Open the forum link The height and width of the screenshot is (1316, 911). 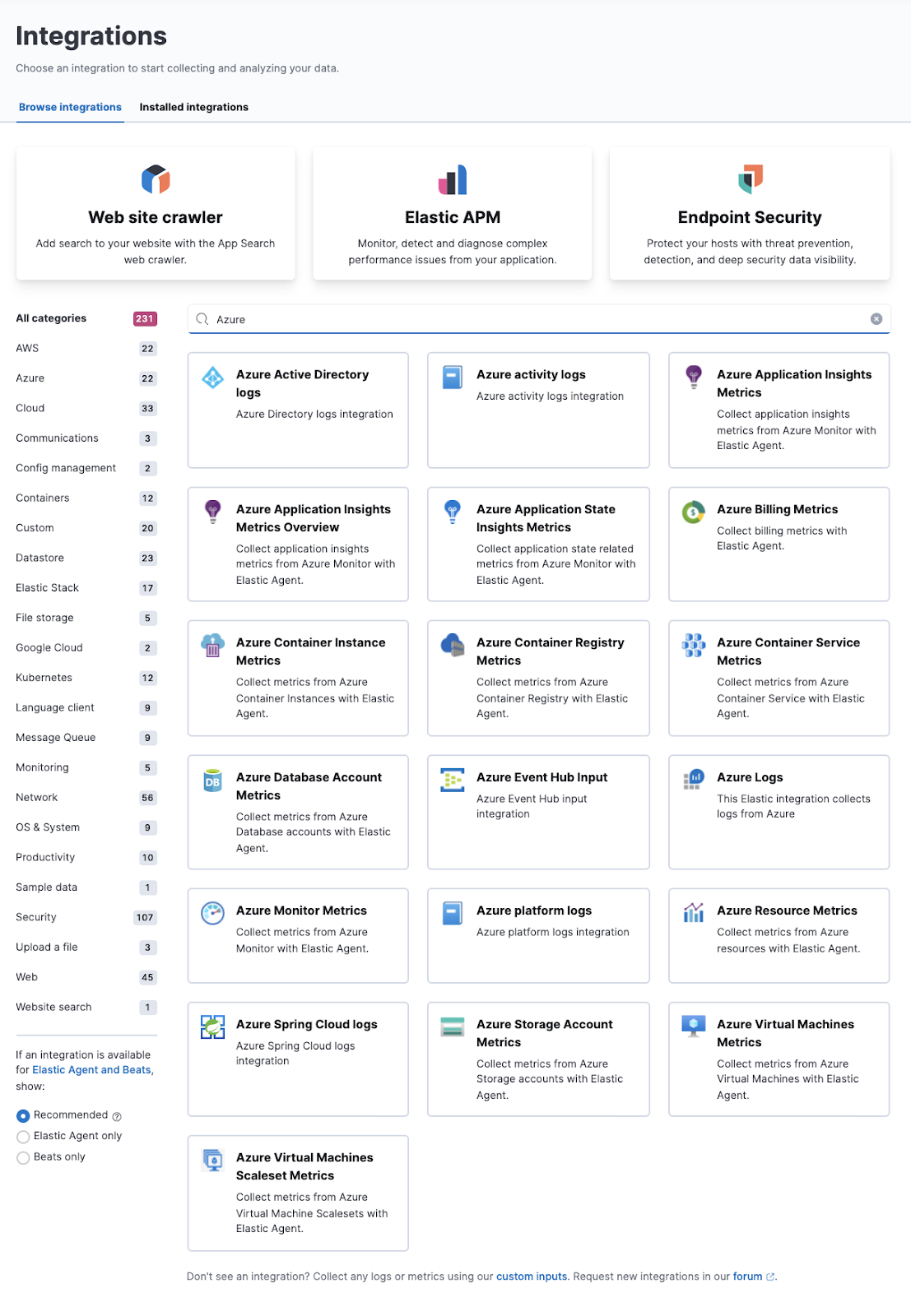tap(753, 1277)
